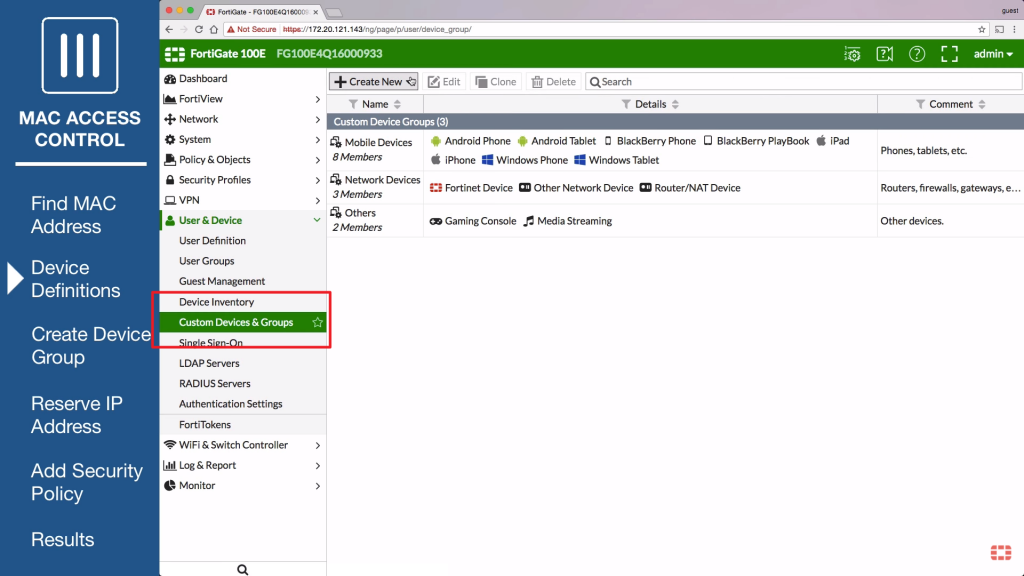
Task: Click Android Phone device entry
Action: pos(470,141)
